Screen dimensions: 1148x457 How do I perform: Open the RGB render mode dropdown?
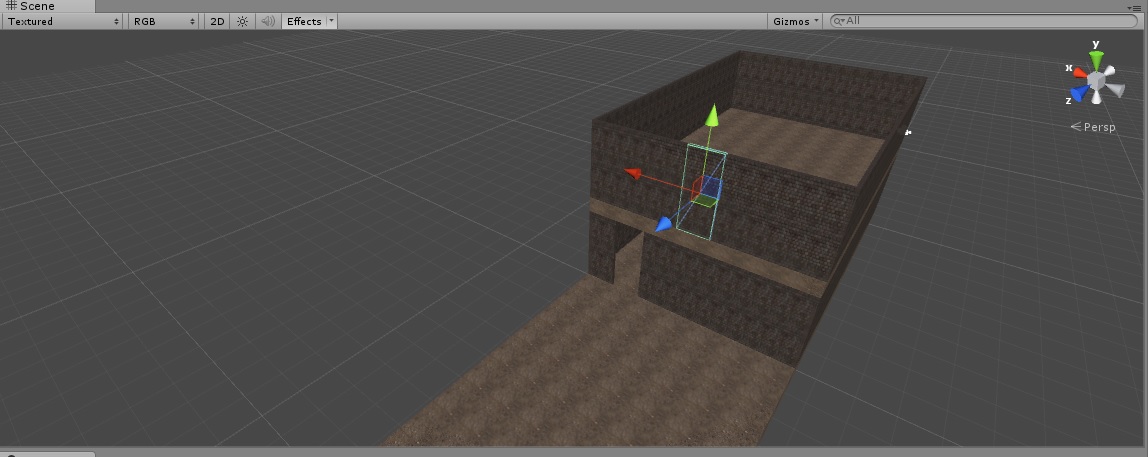(x=163, y=21)
